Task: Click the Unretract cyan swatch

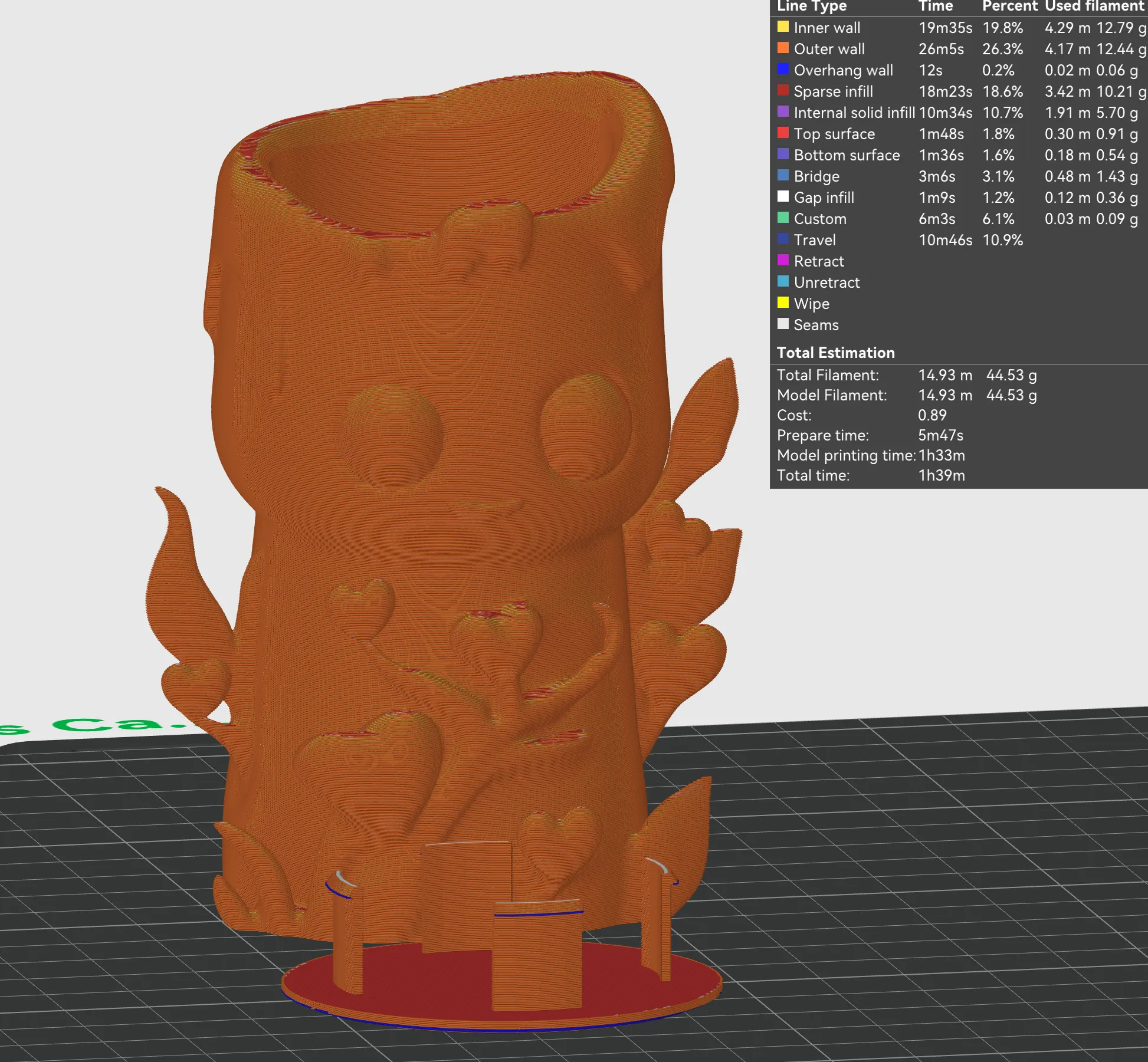Action: pyautogui.click(x=783, y=282)
